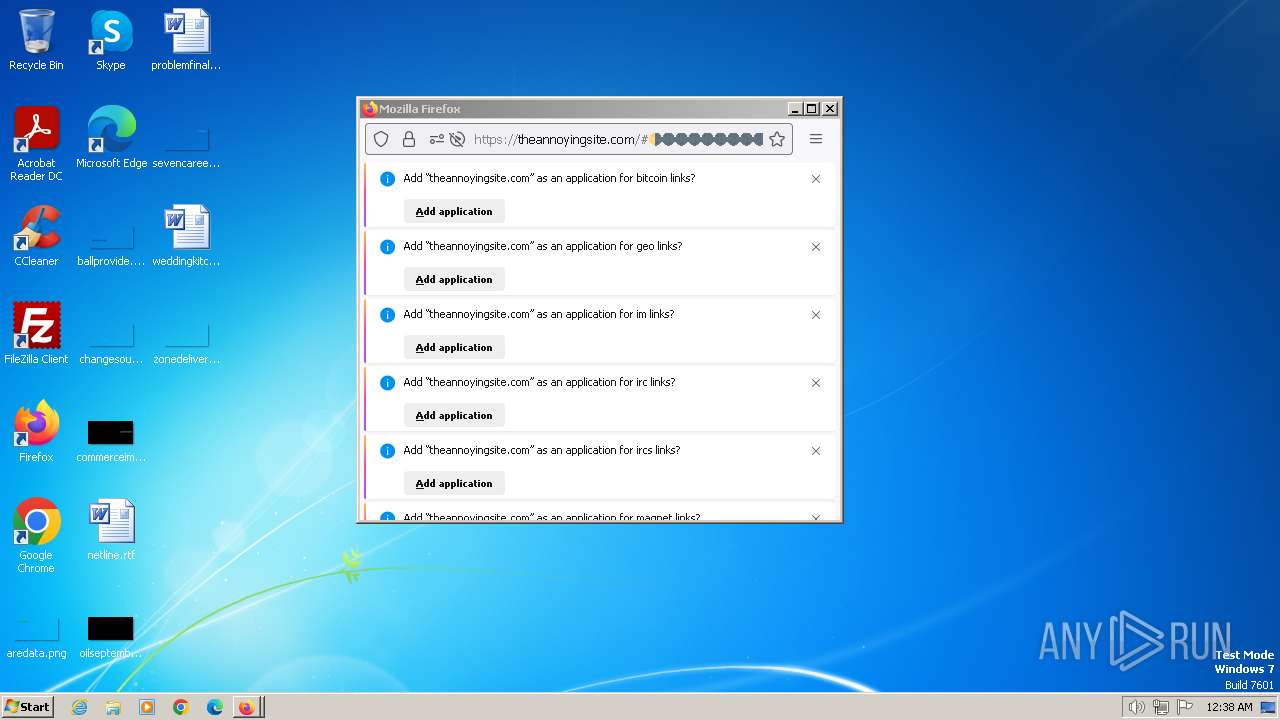Select Acrobat Reader DC desktop icon
The width and height of the screenshot is (1280, 720).
tap(36, 144)
